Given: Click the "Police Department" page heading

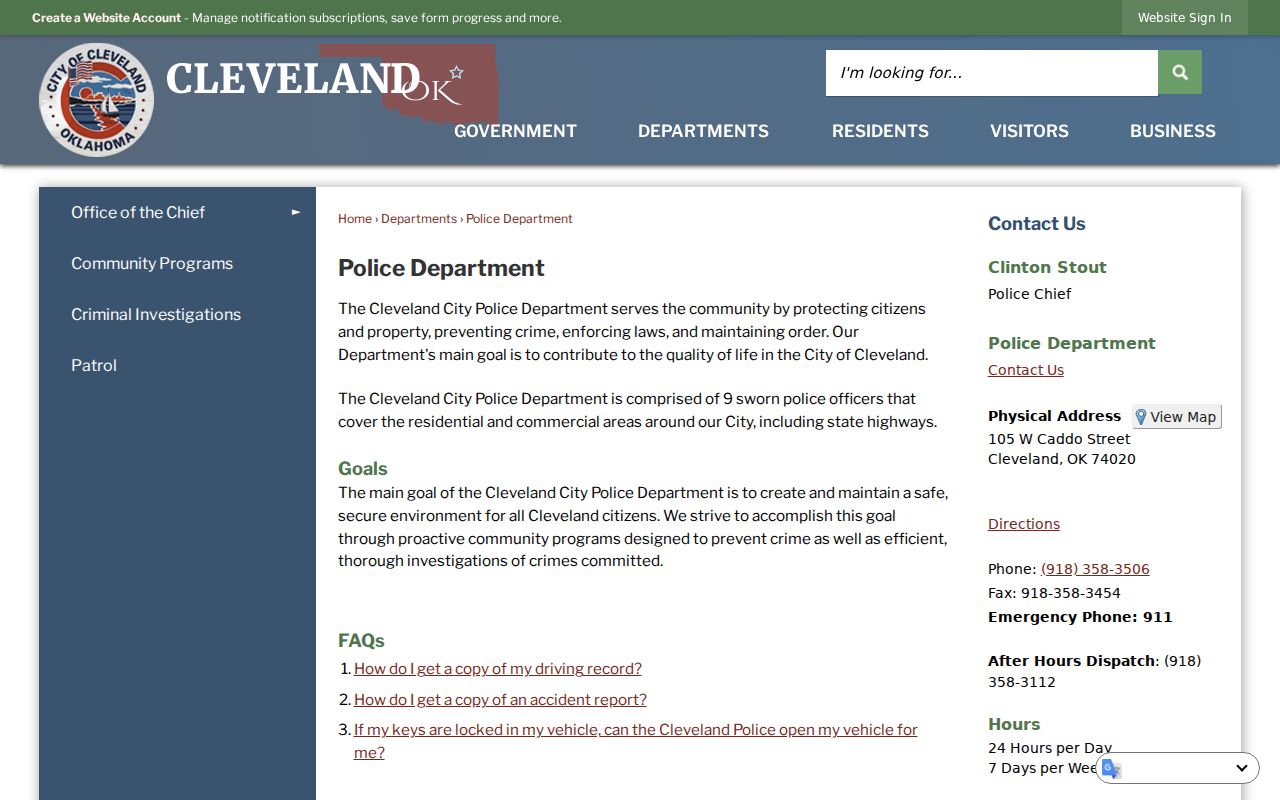Looking at the screenshot, I should (441, 268).
